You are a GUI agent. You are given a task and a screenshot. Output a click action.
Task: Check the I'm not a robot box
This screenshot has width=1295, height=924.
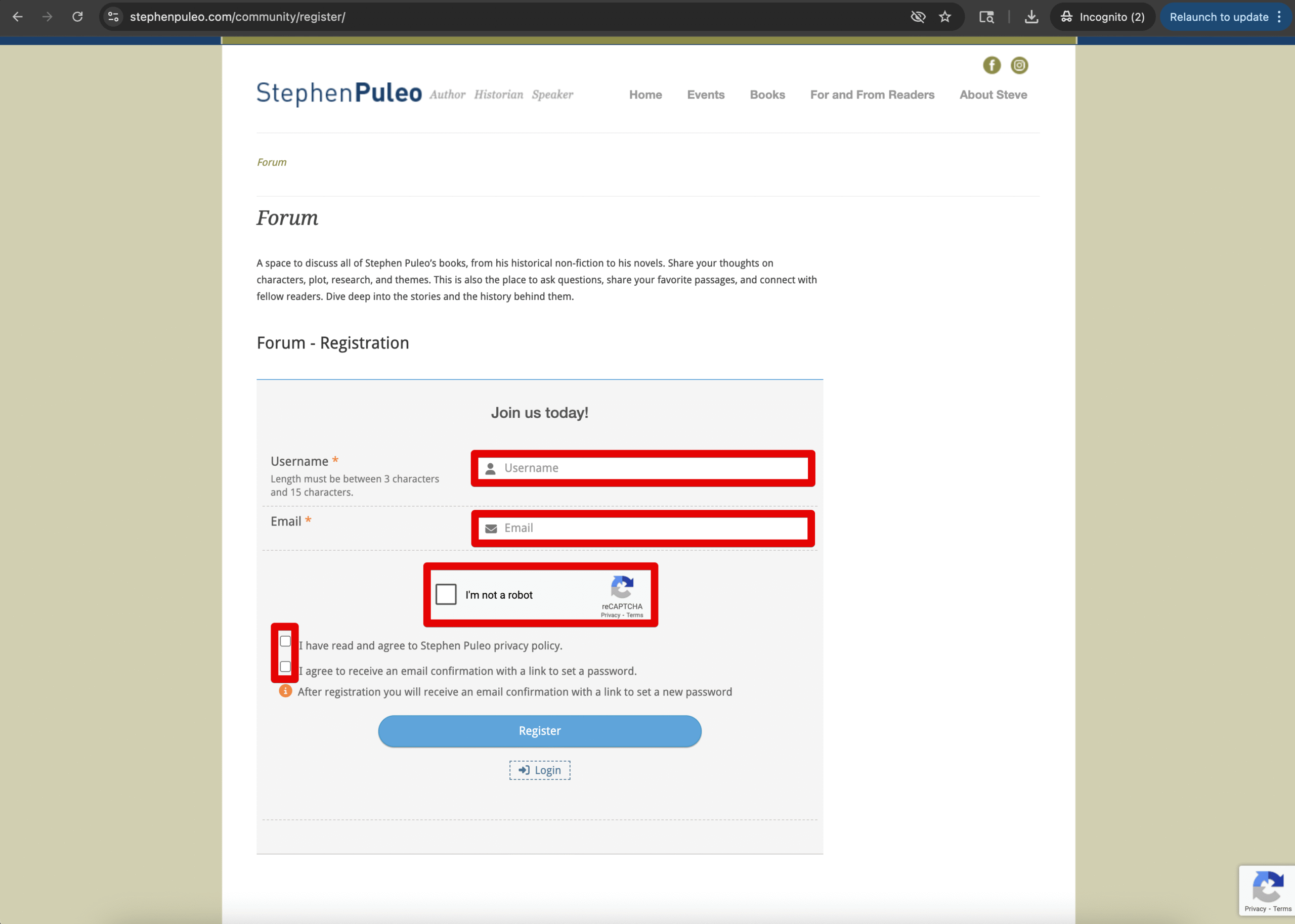pyautogui.click(x=446, y=594)
